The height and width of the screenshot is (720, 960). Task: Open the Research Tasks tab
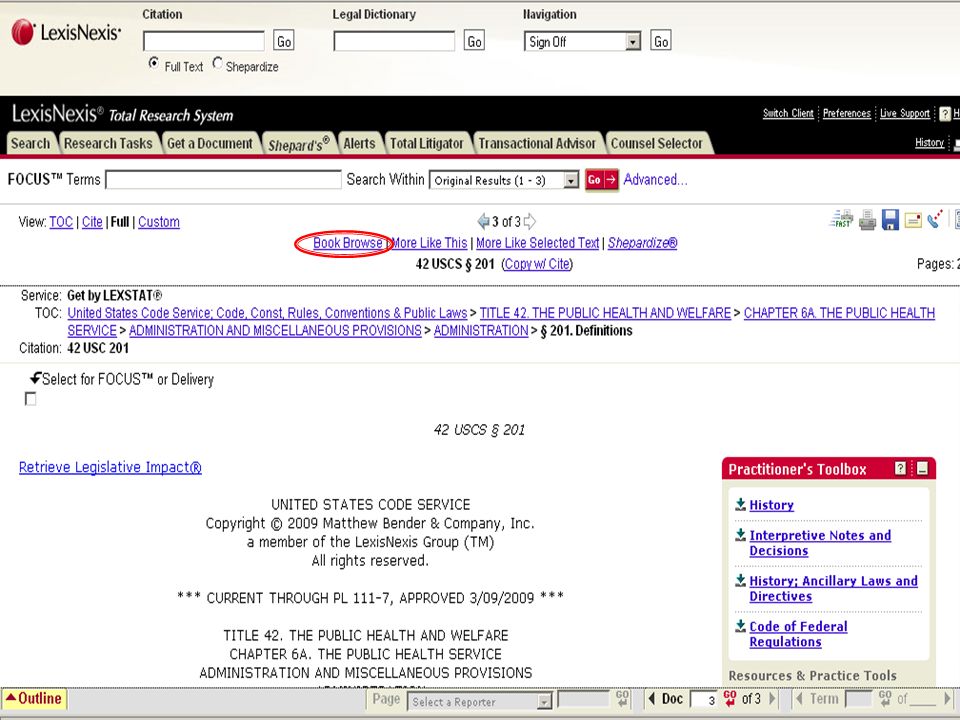click(108, 143)
